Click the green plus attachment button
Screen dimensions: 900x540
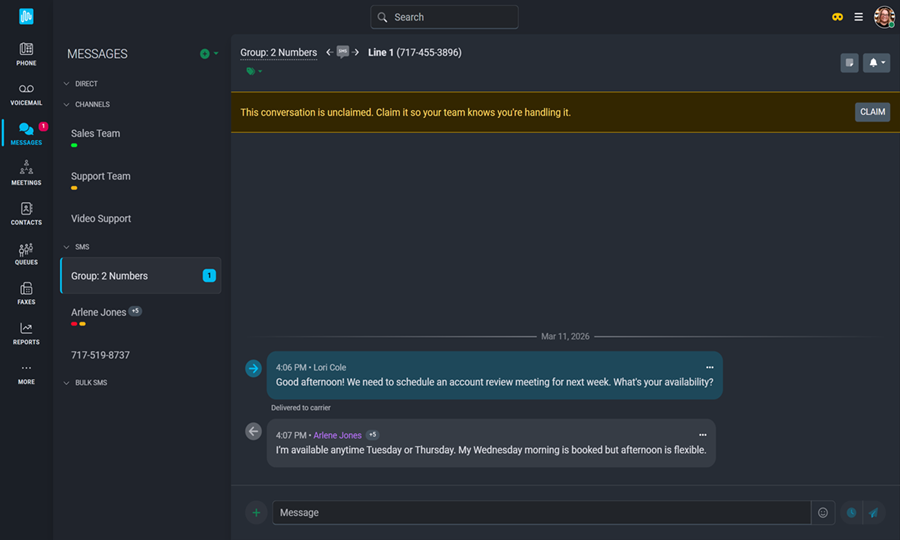(x=256, y=513)
